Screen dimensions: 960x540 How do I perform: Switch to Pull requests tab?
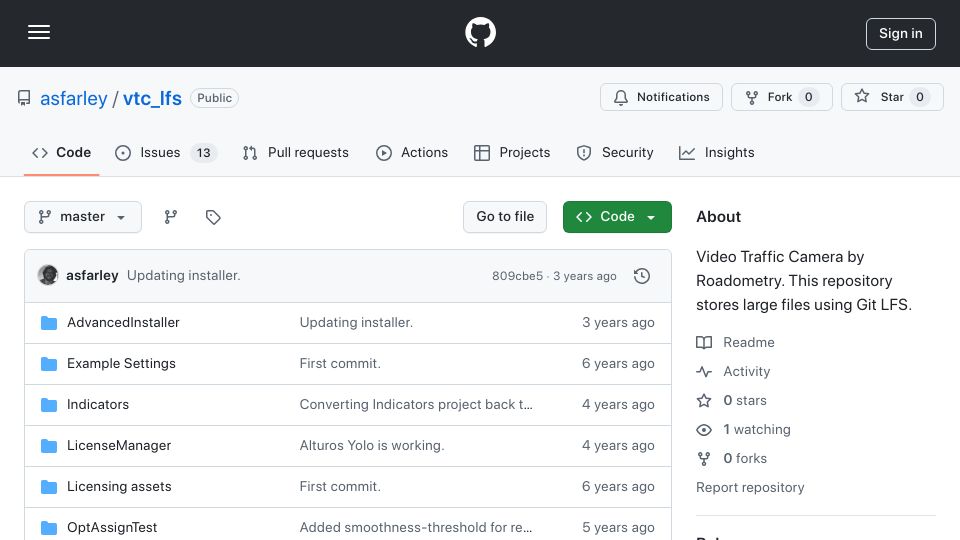(296, 152)
